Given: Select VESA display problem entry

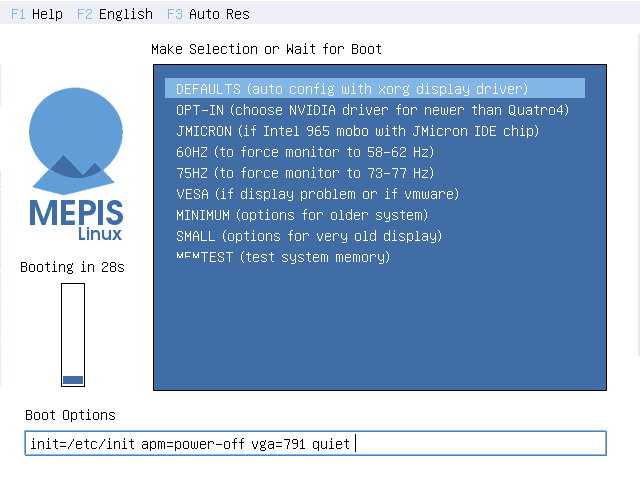Looking at the screenshot, I should pyautogui.click(x=318, y=194).
